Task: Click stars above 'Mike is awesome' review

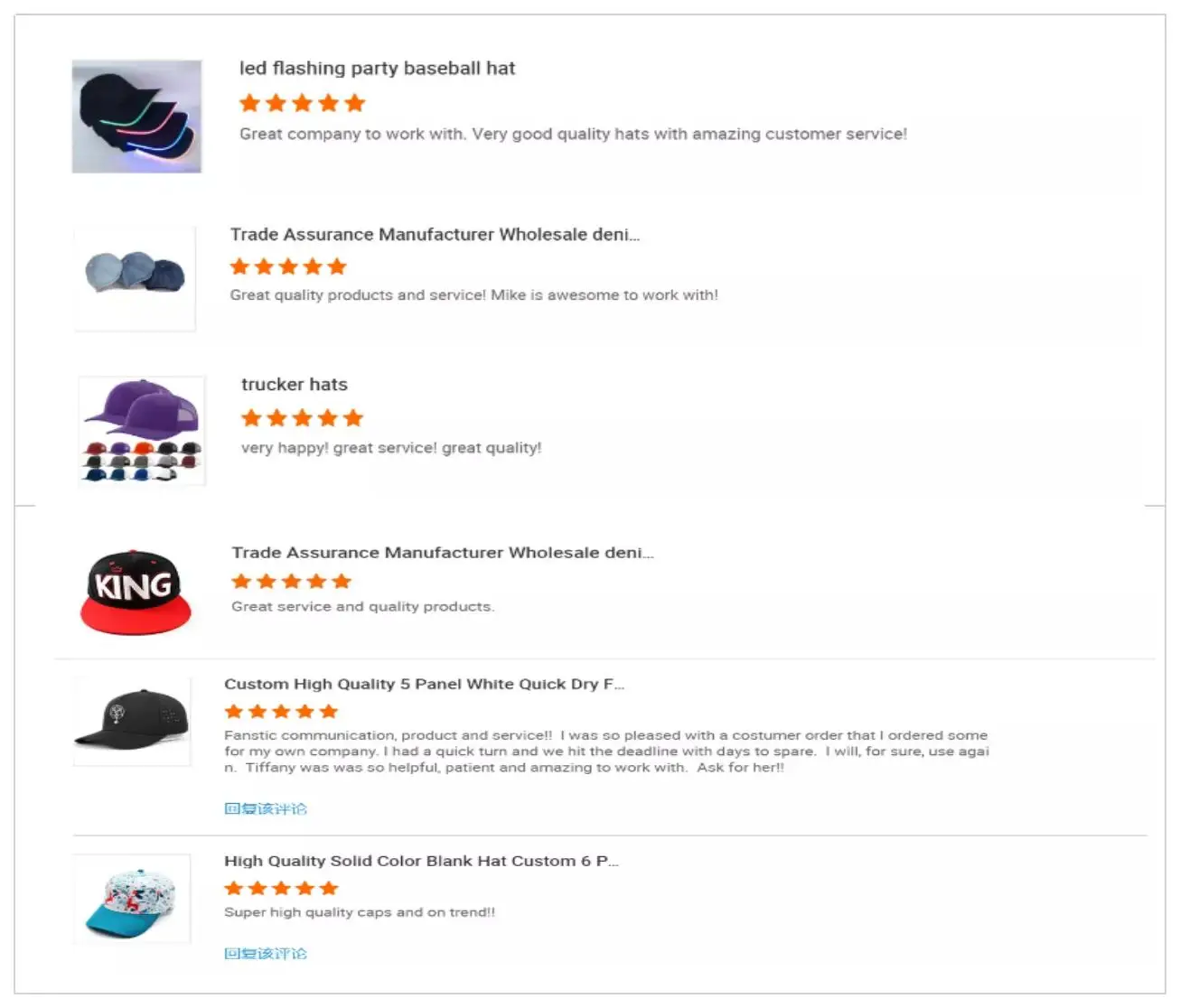Action: (x=288, y=266)
